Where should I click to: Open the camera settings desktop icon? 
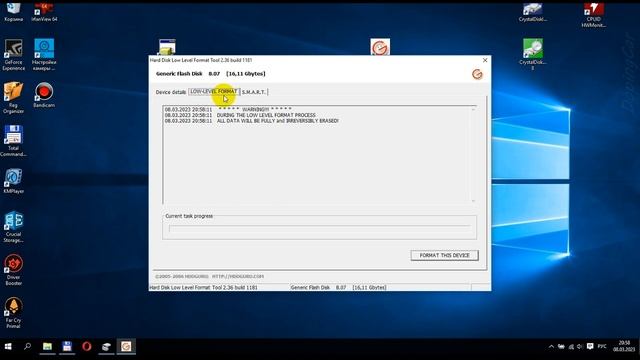tap(44, 55)
